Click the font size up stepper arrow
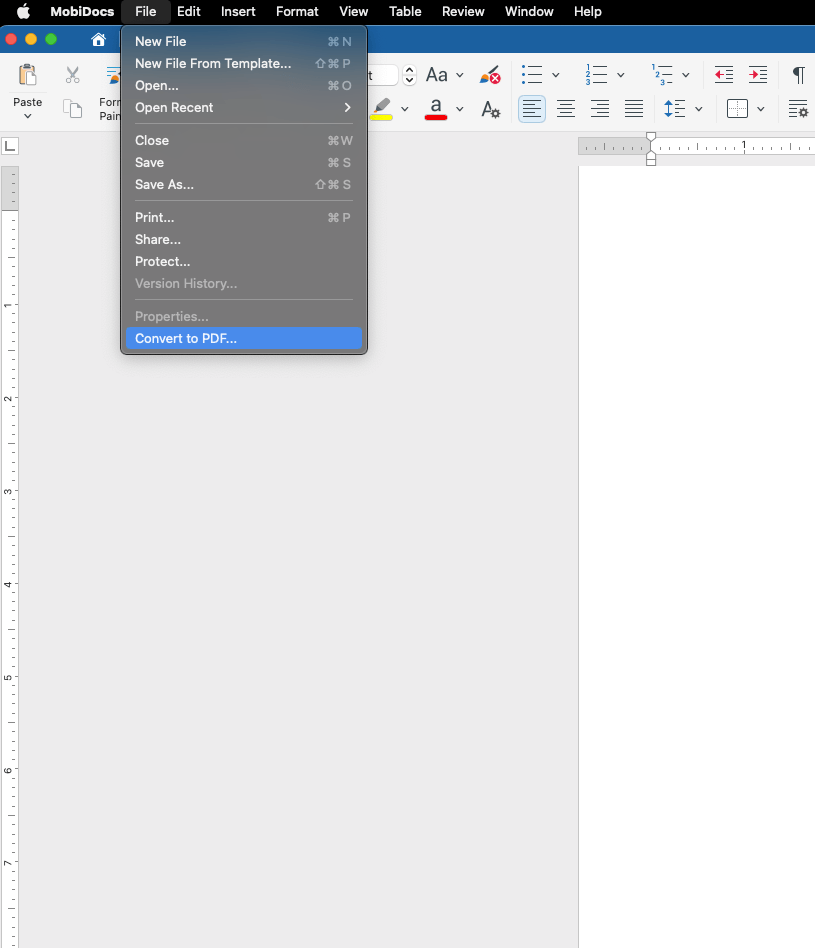 [409, 69]
